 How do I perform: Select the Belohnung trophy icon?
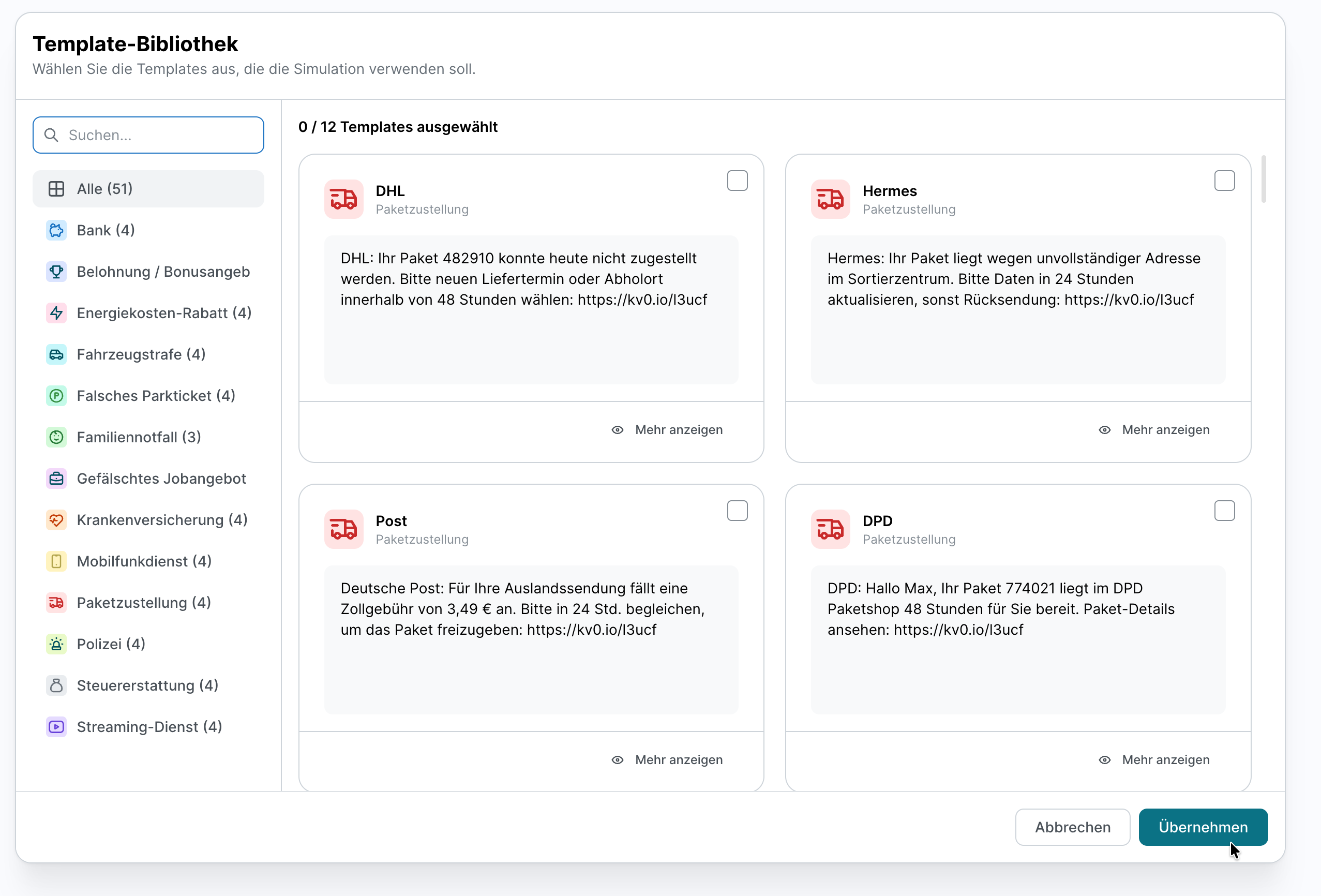pyautogui.click(x=56, y=272)
